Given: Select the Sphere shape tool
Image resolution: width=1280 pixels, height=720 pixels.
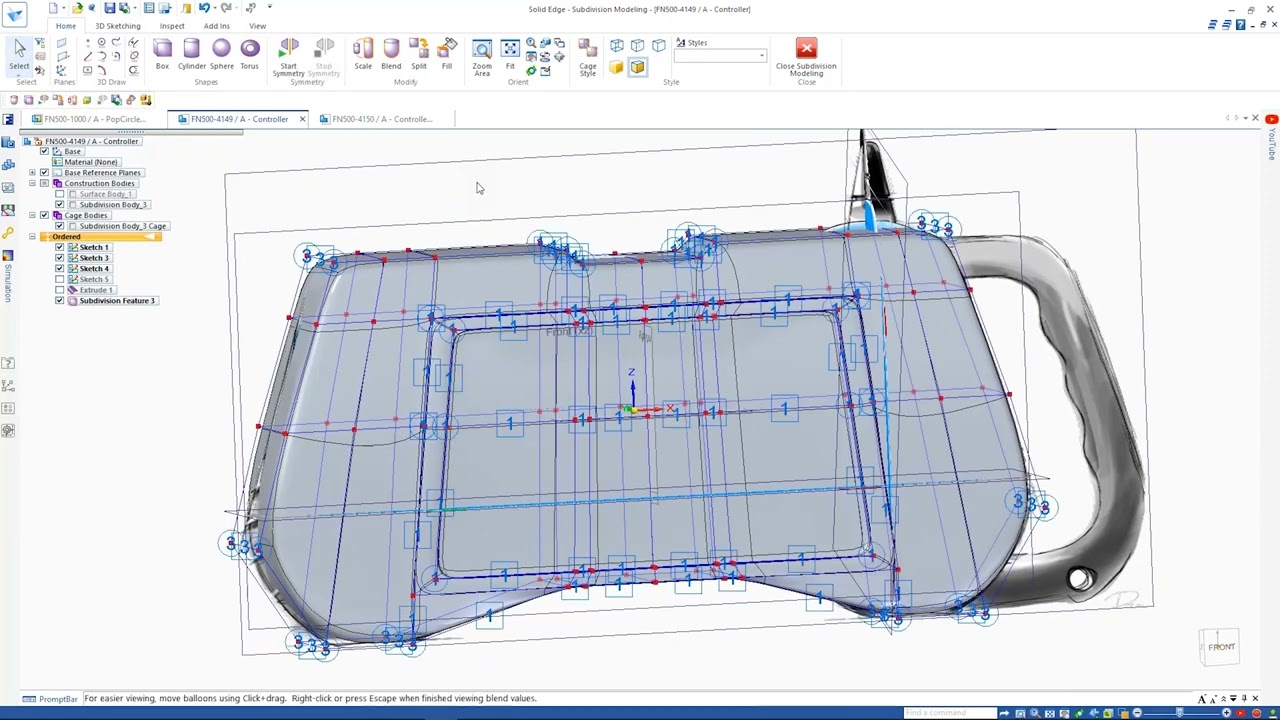Looking at the screenshot, I should [221, 54].
